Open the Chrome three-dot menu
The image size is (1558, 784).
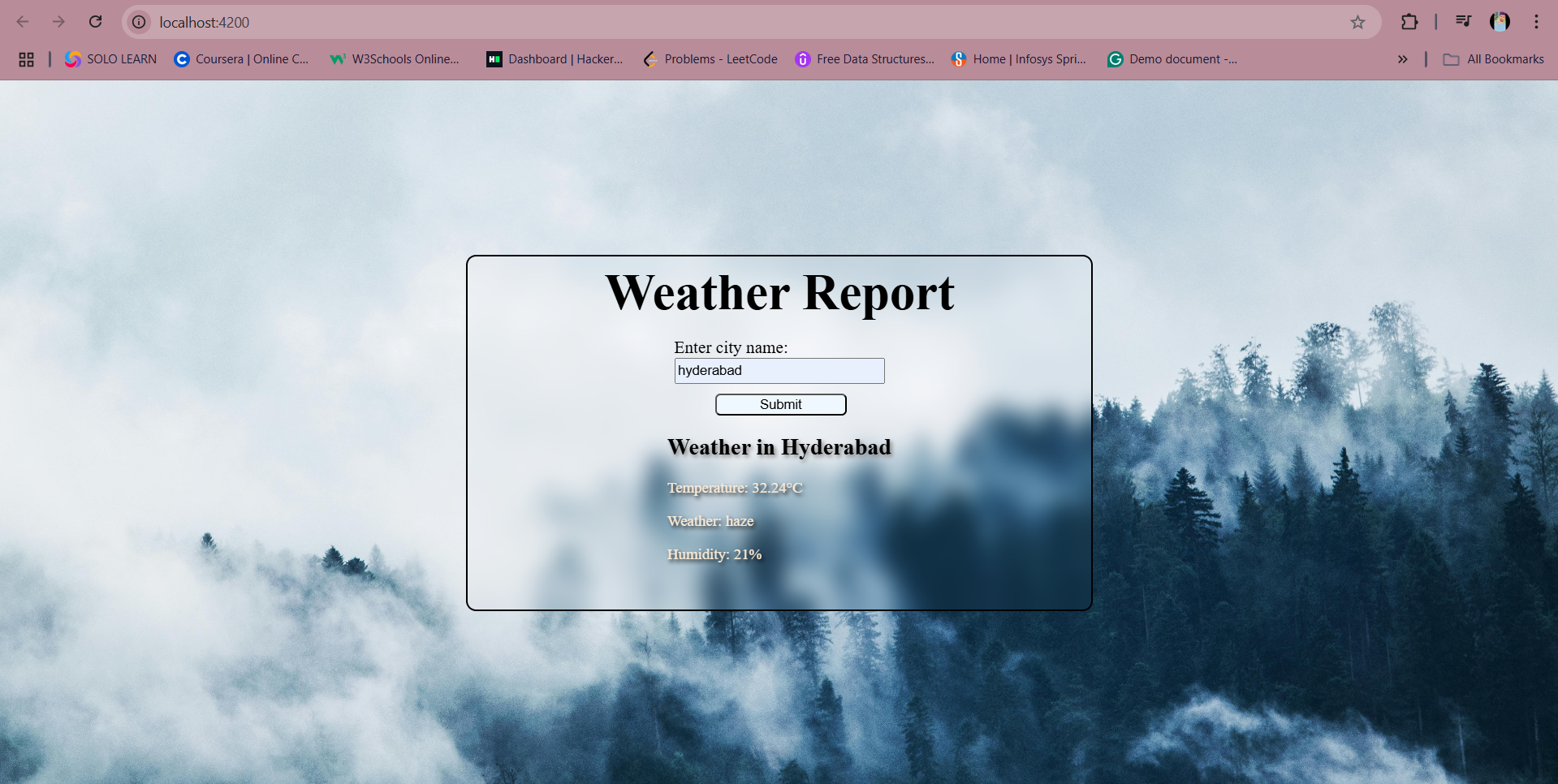pyautogui.click(x=1536, y=22)
